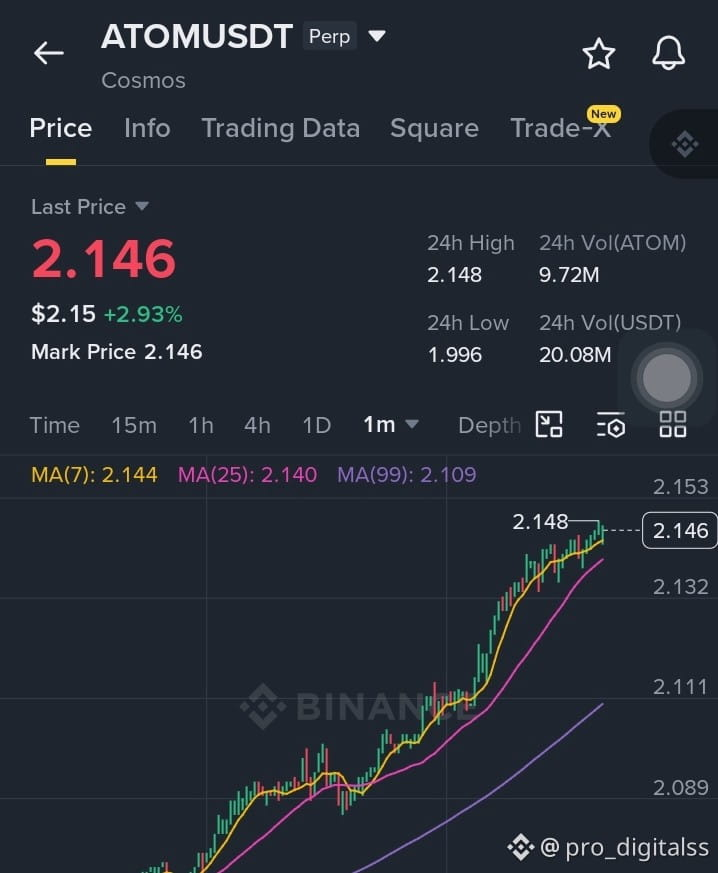This screenshot has height=873, width=718.
Task: Tap the 24h Vol(USDT) value 20.08M
Action: coord(575,355)
